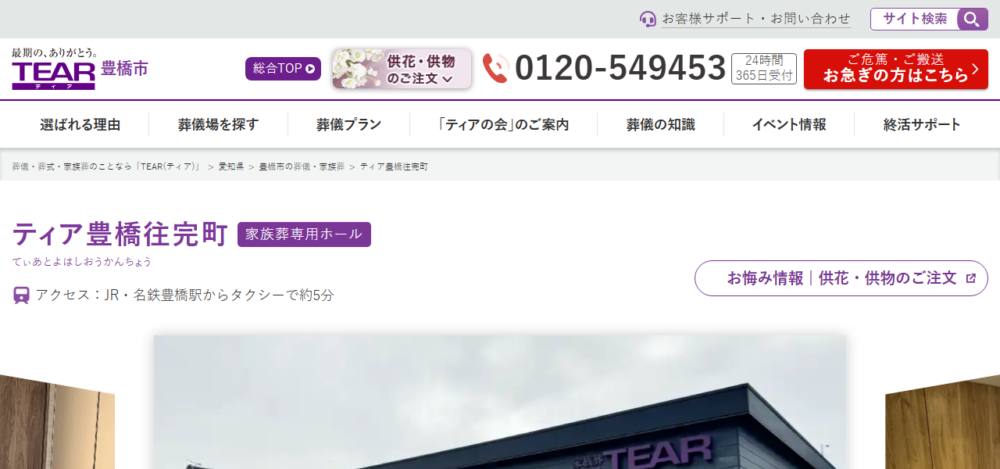
Task: Go to TEAR logo homepage
Action: (54, 68)
